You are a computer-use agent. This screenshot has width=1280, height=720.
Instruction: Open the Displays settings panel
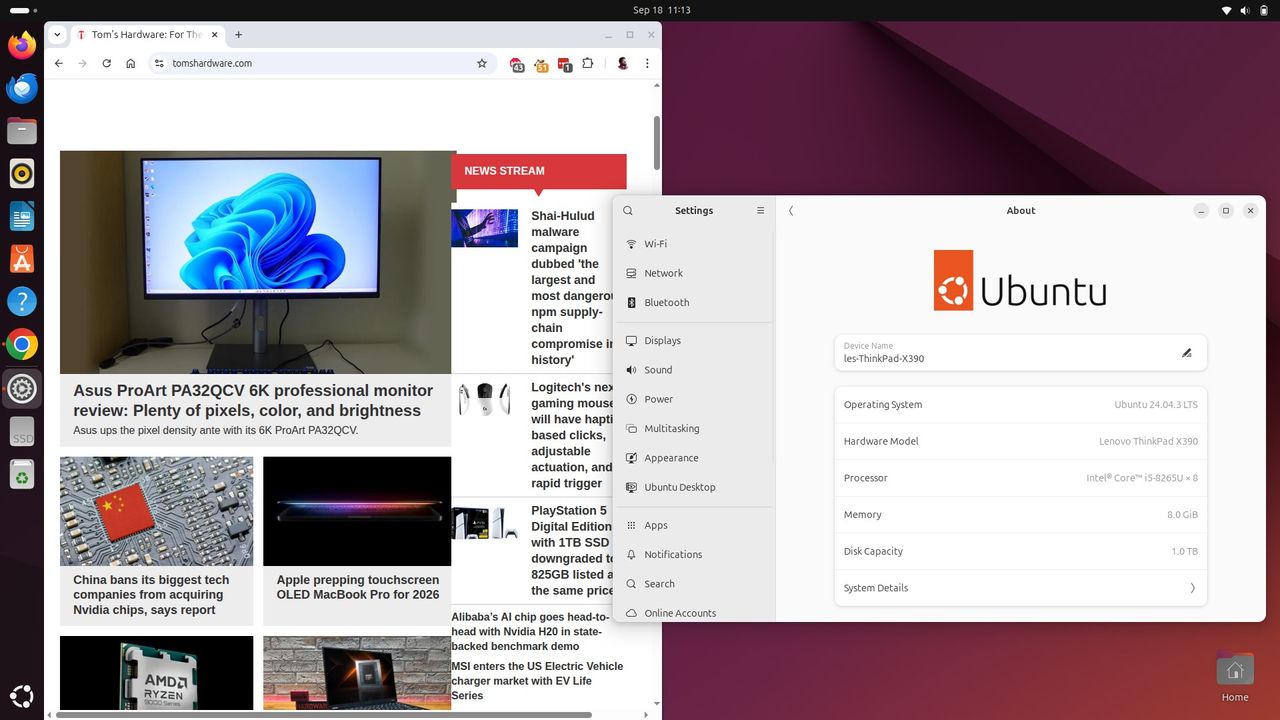click(x=694, y=341)
